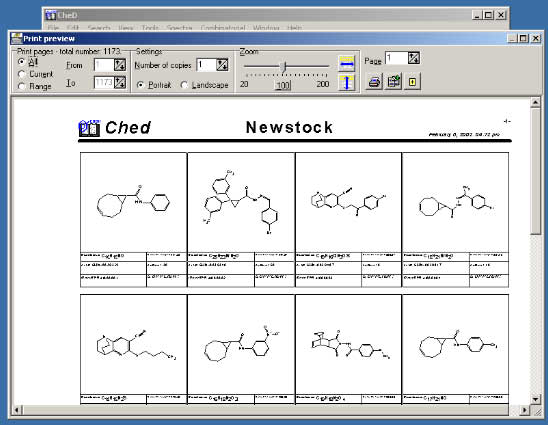Close the background ChemD window

click(501, 15)
